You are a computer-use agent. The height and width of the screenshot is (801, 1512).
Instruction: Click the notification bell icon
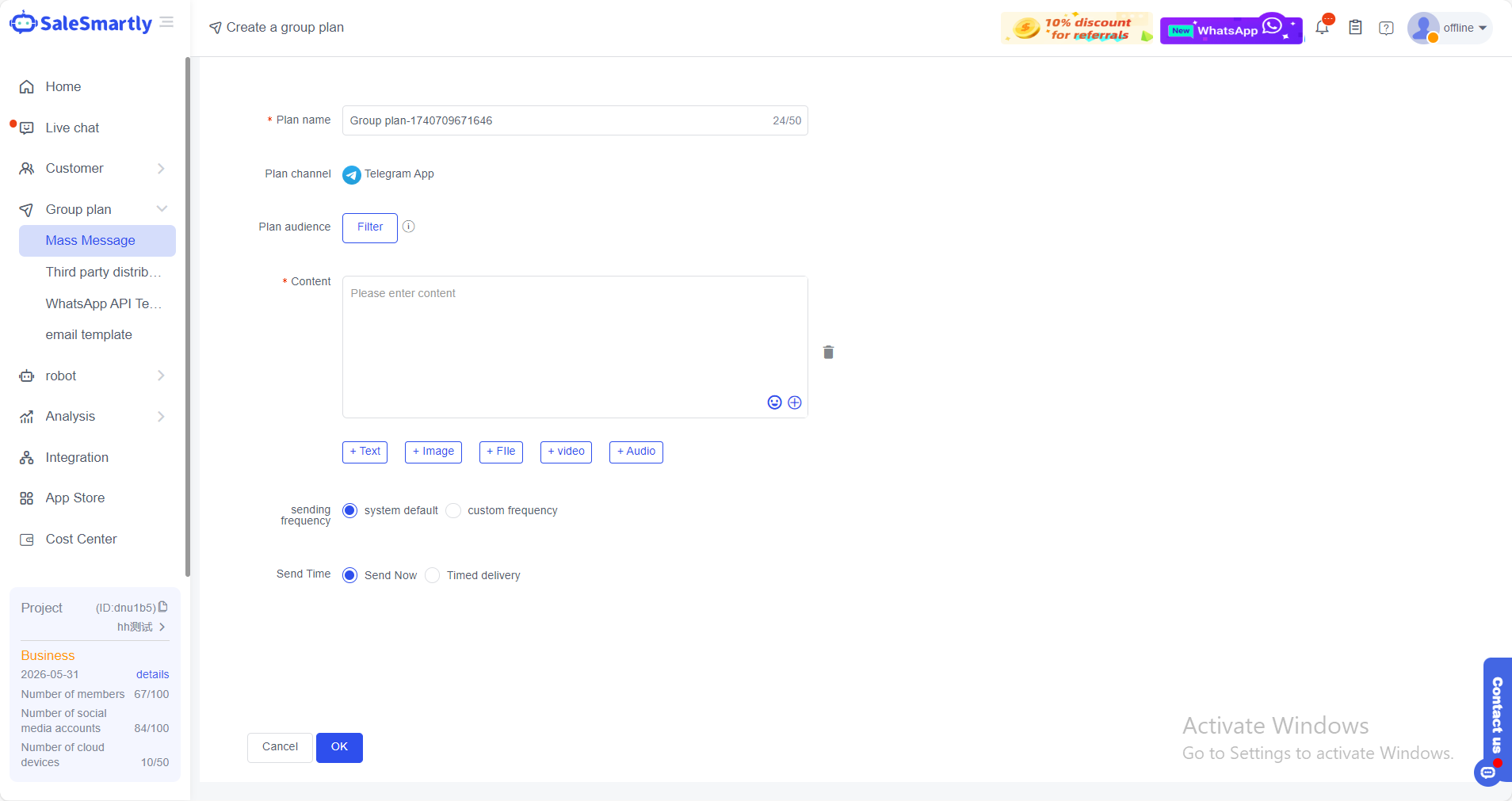(x=1322, y=28)
